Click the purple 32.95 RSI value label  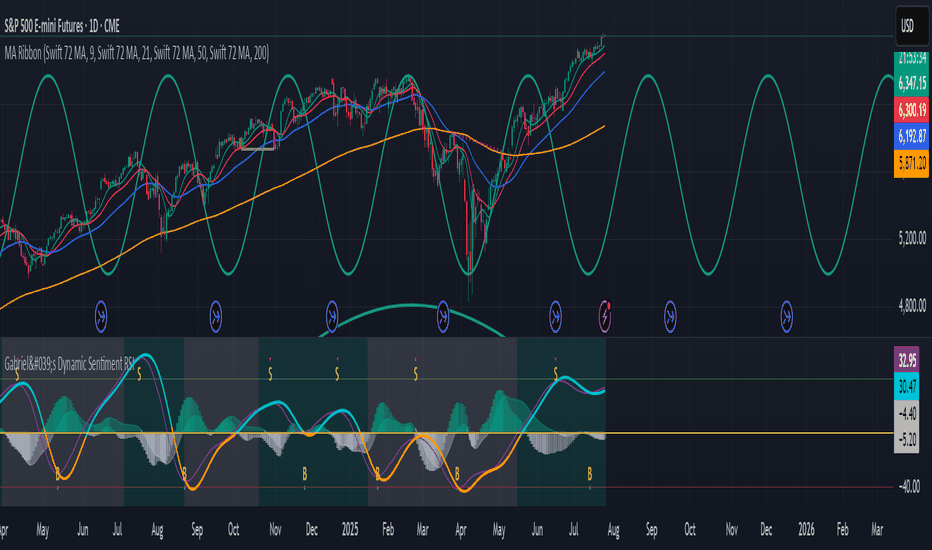(906, 360)
